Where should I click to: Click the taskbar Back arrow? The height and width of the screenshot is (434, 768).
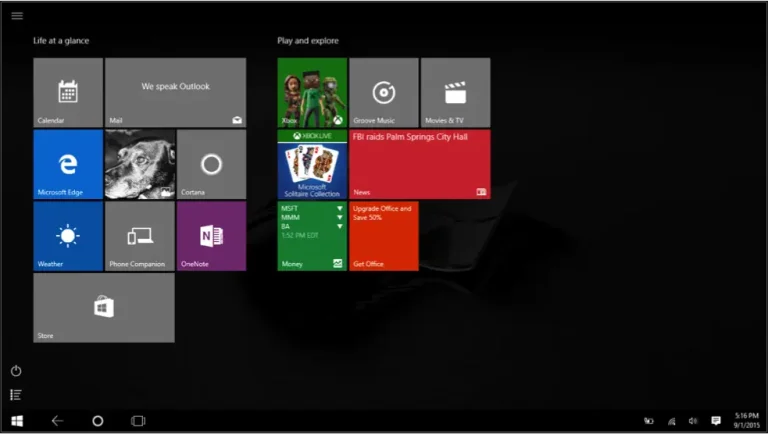pos(57,421)
